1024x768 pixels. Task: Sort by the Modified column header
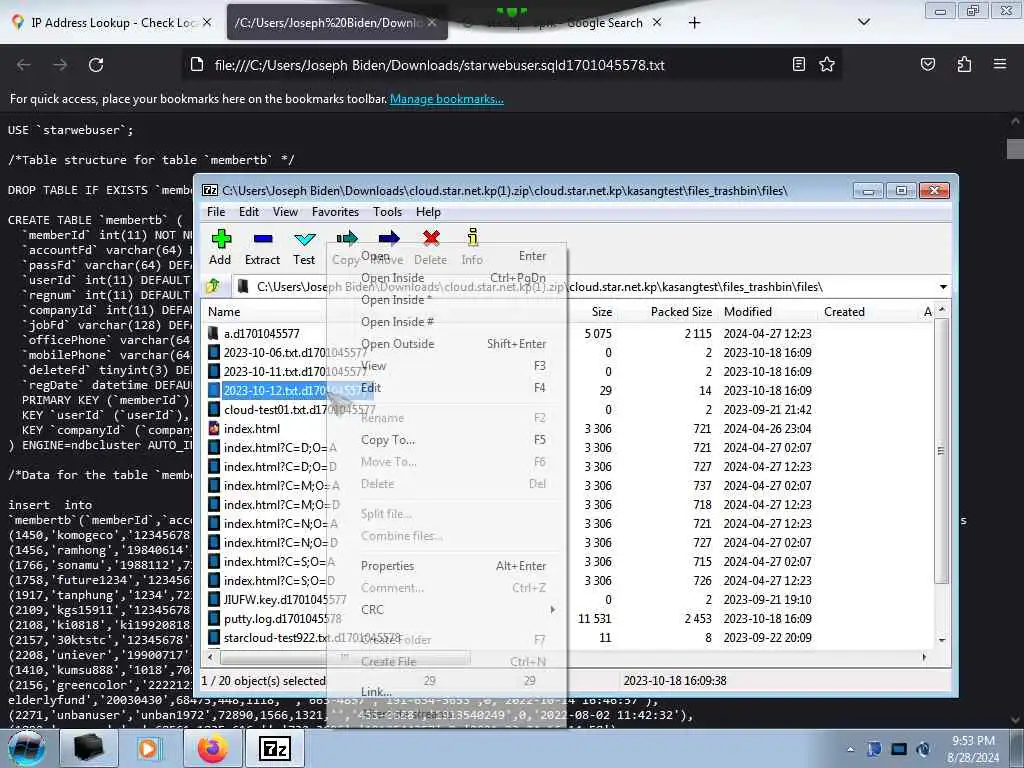pyautogui.click(x=748, y=312)
